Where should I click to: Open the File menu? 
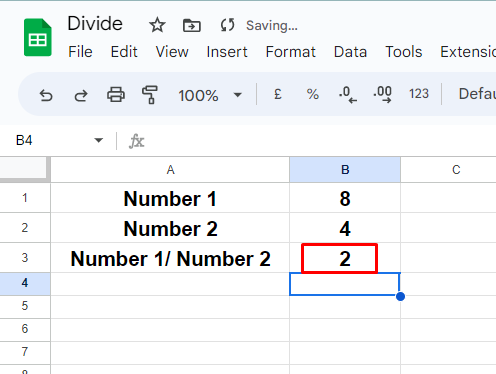80,52
